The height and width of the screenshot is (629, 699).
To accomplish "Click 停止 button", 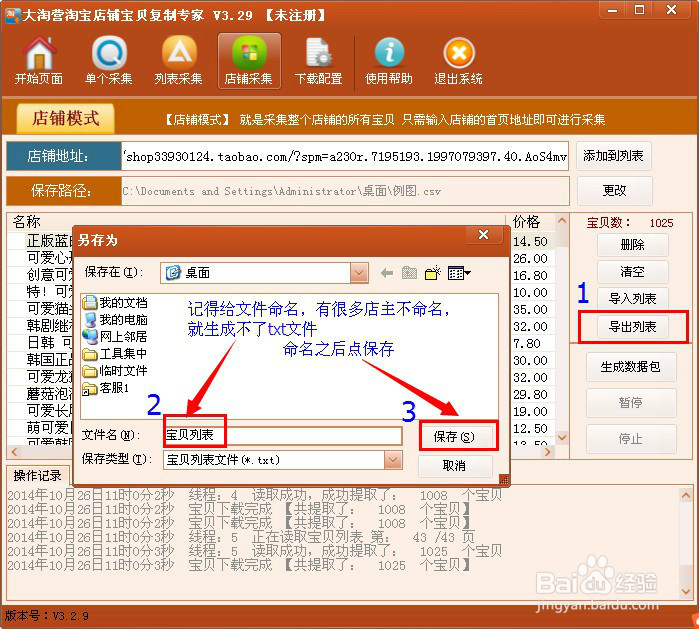I will point(631,439).
